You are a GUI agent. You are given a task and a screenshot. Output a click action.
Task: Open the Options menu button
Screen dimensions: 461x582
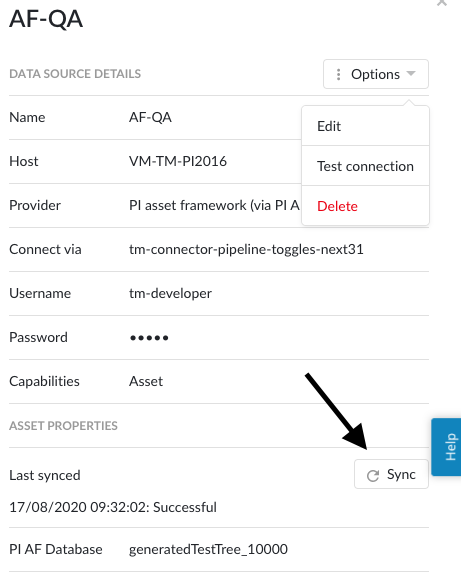pyautogui.click(x=376, y=74)
